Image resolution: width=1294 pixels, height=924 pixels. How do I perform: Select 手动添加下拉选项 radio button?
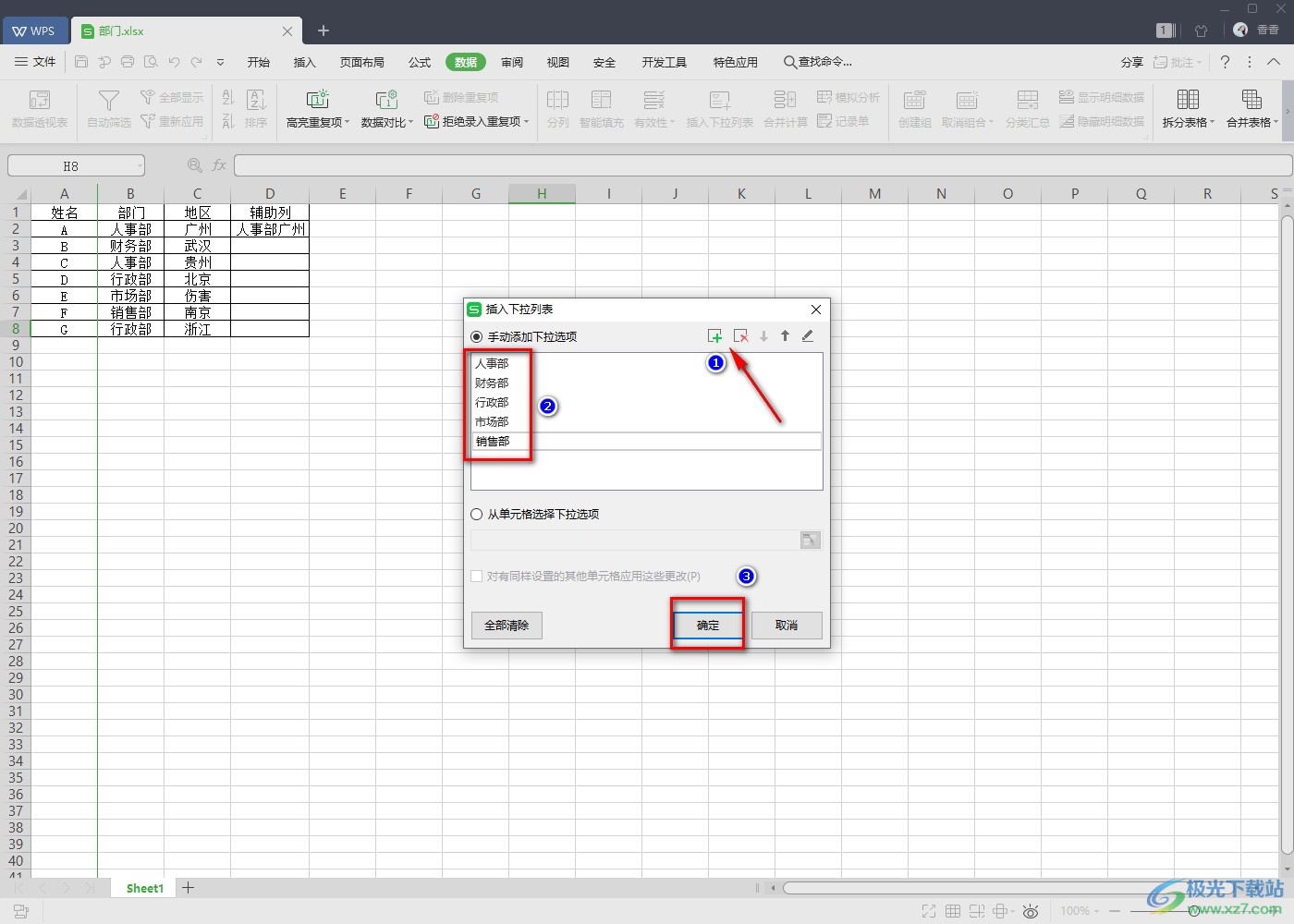pyautogui.click(x=477, y=336)
